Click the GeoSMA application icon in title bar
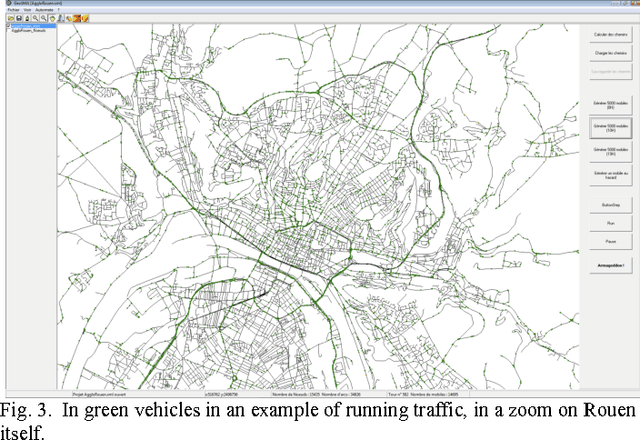The width and height of the screenshot is (640, 440). [x=9, y=3]
